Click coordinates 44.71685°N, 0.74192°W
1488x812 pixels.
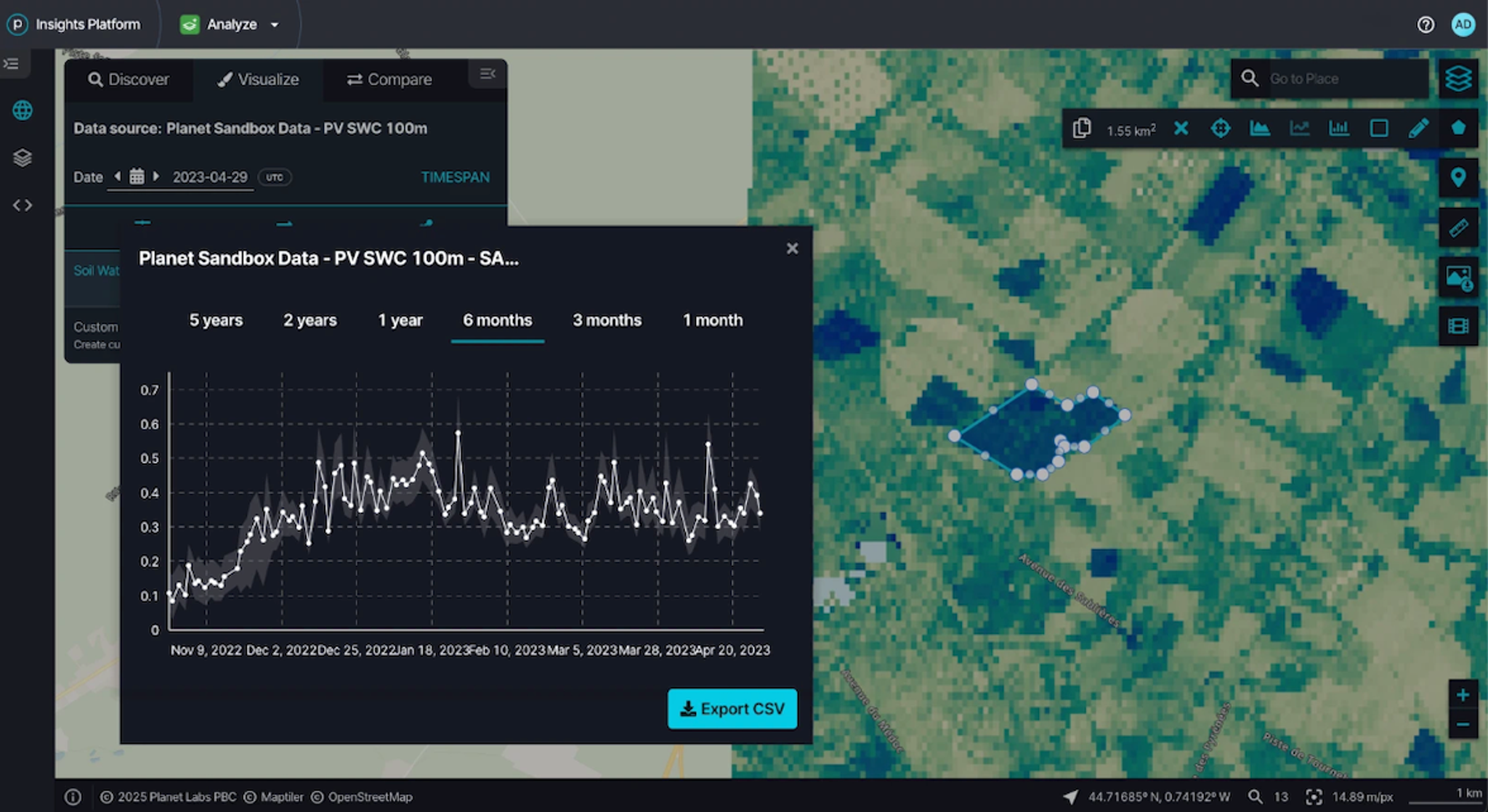[x=1159, y=797]
